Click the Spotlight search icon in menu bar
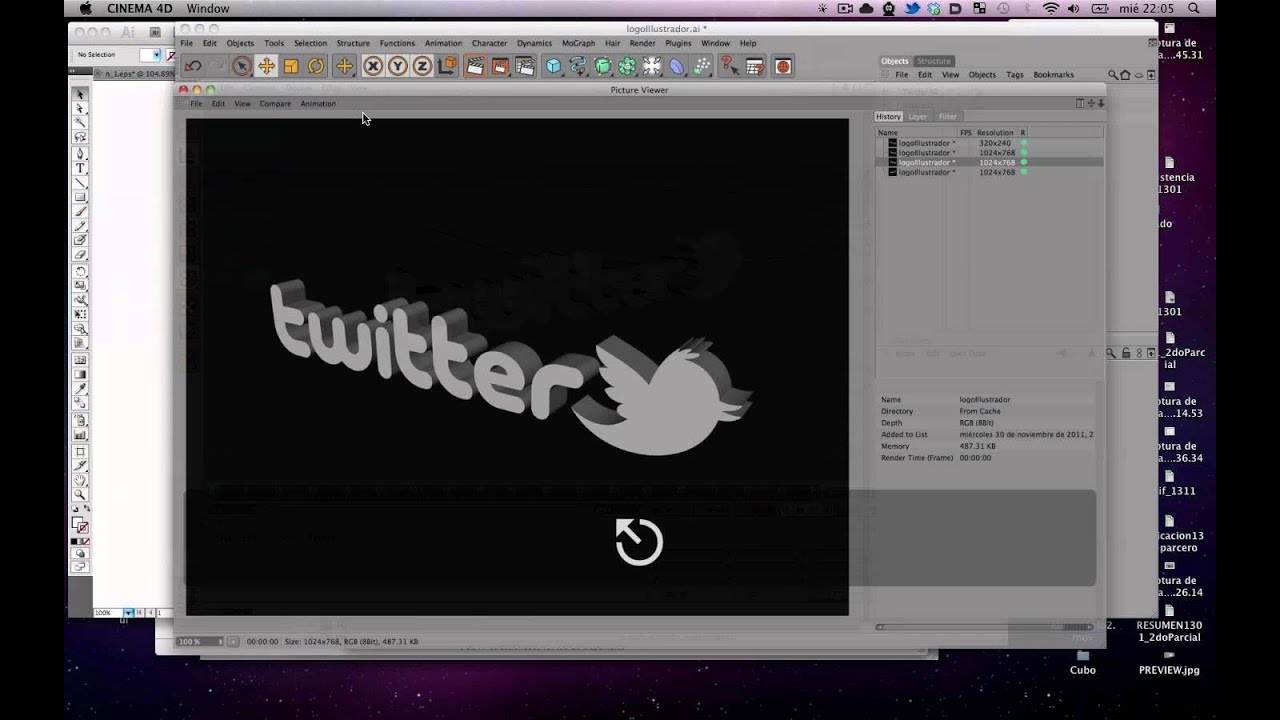The height and width of the screenshot is (720, 1280). tap(1193, 9)
